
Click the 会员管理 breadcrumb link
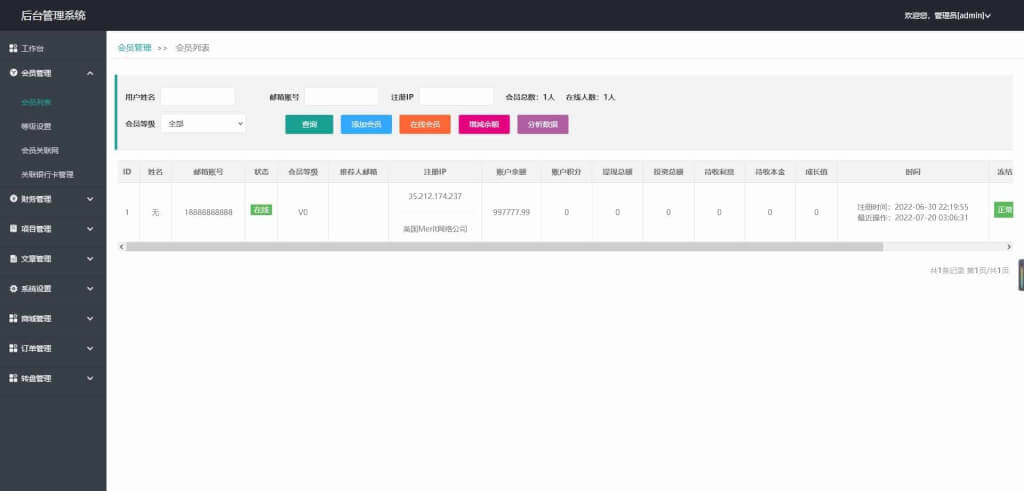135,48
